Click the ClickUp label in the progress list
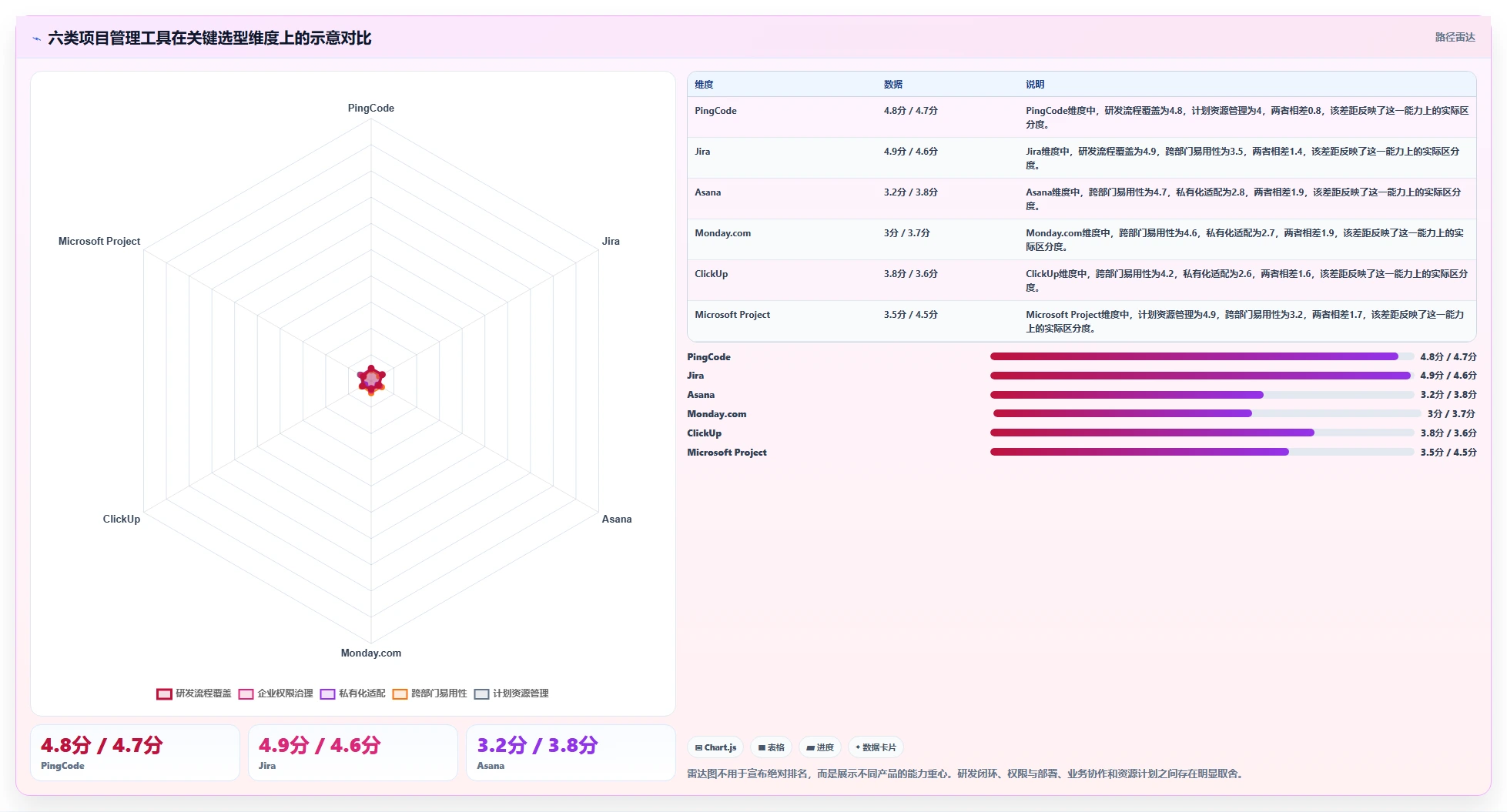The image size is (1507, 812). click(x=704, y=433)
